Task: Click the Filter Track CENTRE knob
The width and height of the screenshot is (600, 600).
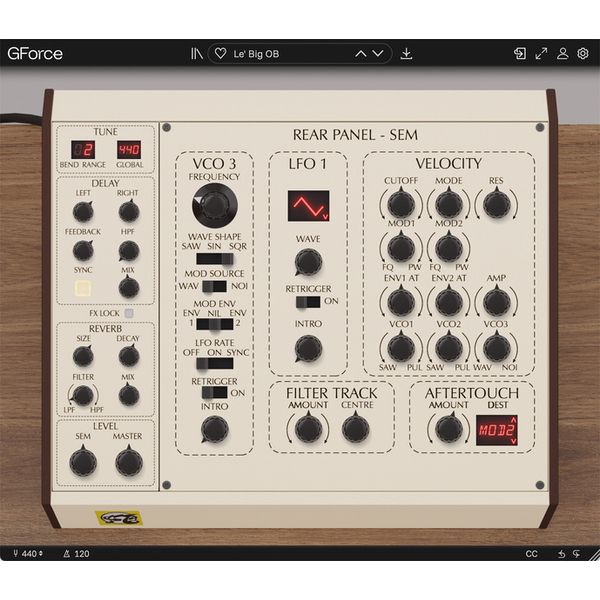Action: (x=355, y=429)
